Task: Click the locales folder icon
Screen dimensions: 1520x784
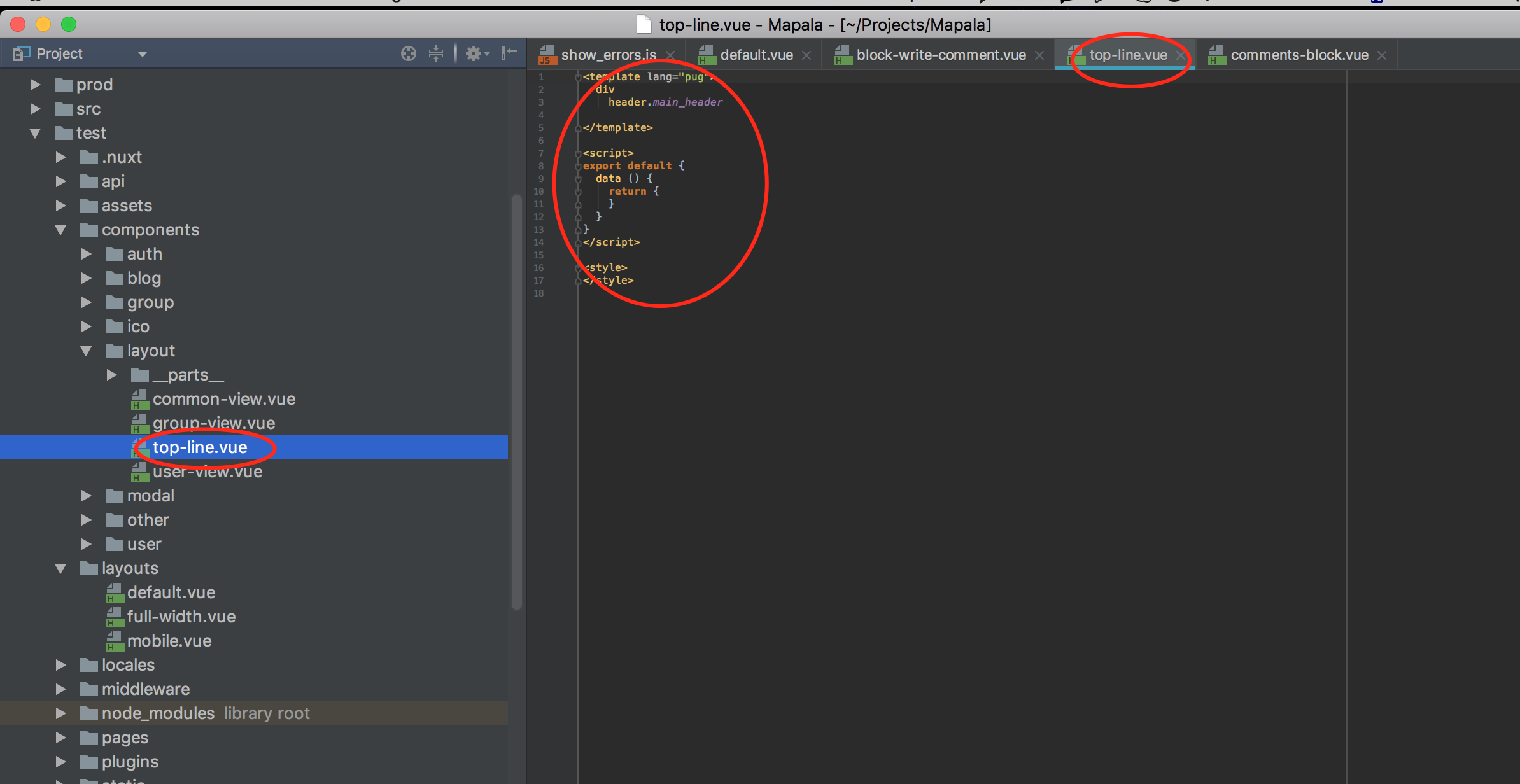Action: click(x=89, y=665)
